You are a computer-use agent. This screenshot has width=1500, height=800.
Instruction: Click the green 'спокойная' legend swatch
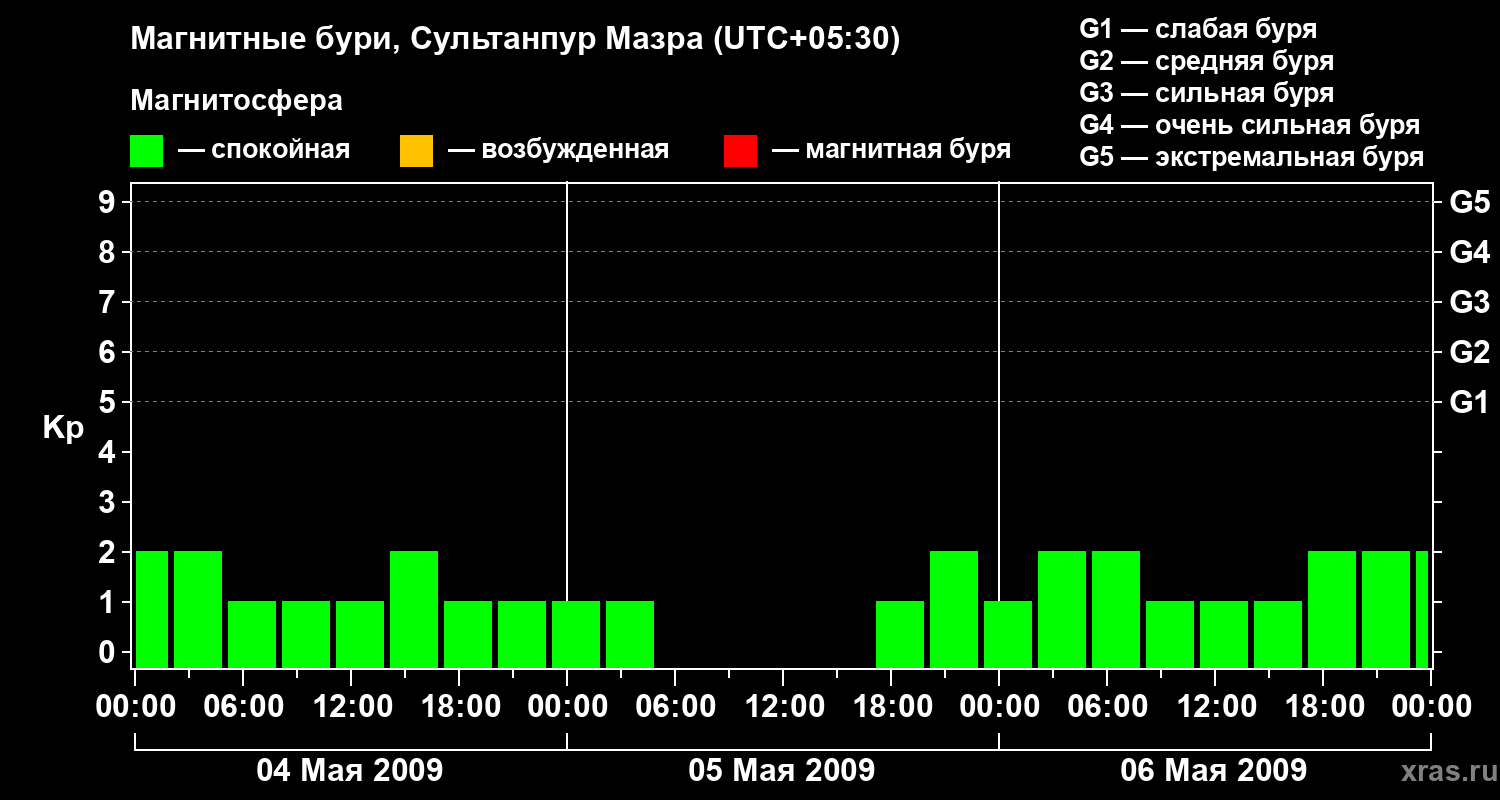coord(147,151)
